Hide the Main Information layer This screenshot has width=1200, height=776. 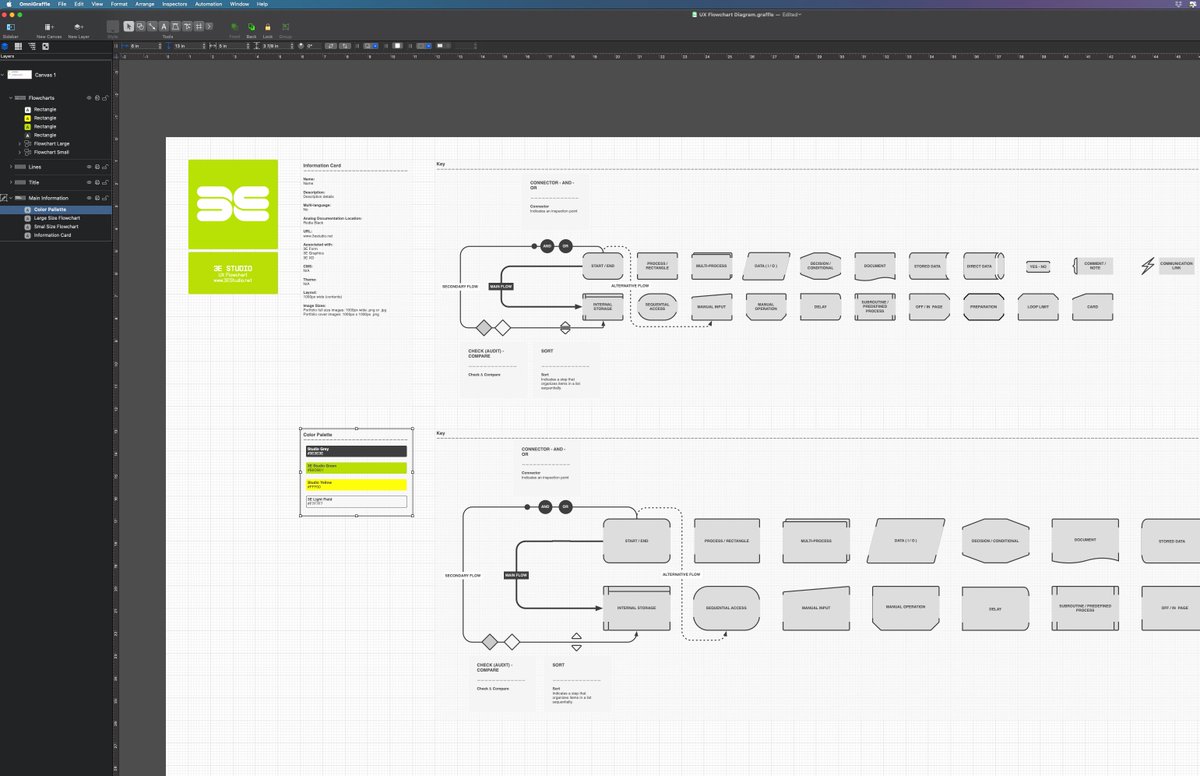(x=89, y=198)
